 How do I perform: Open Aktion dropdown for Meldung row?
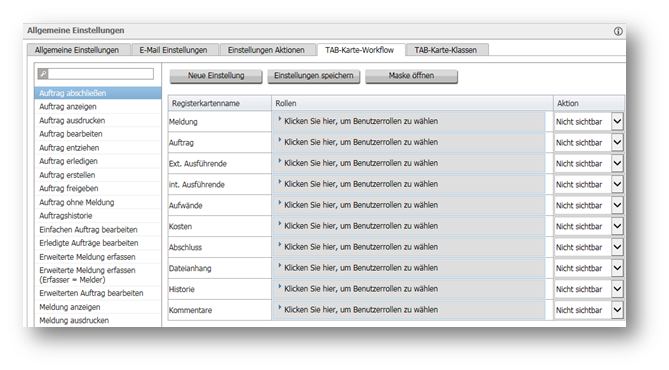tap(617, 122)
